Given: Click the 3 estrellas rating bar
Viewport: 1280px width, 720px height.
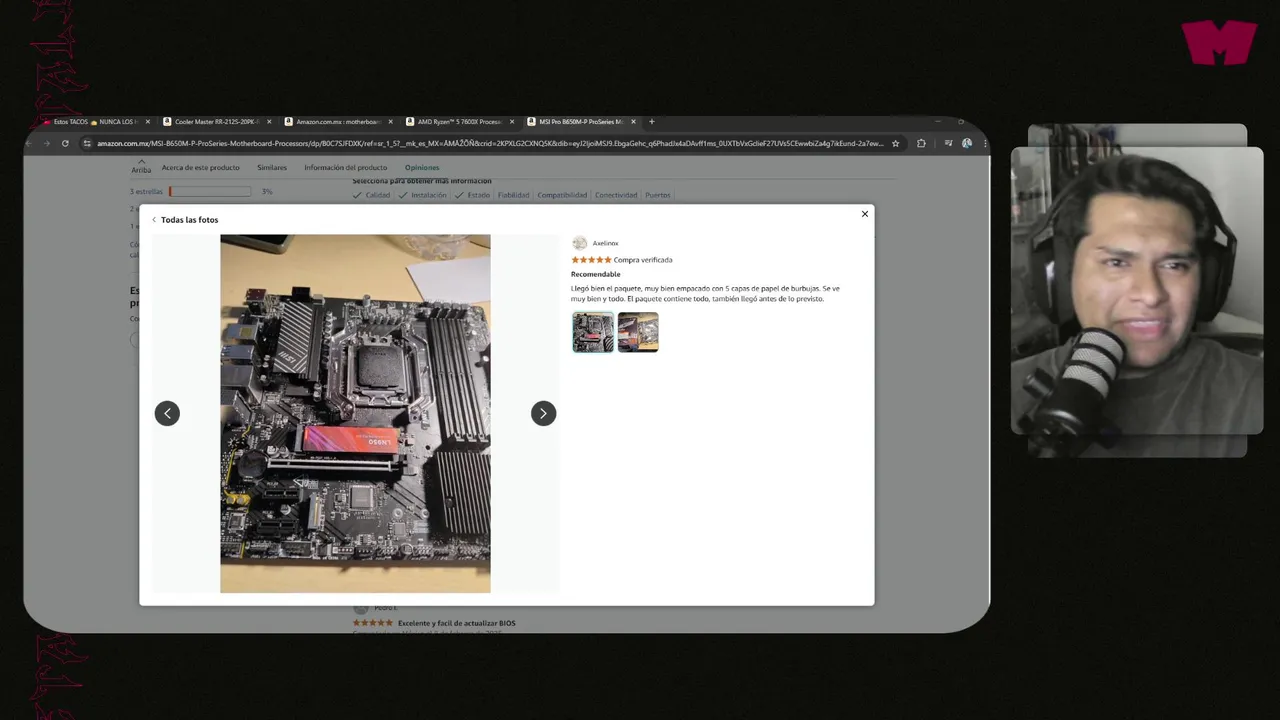Looking at the screenshot, I should pyautogui.click(x=210, y=191).
